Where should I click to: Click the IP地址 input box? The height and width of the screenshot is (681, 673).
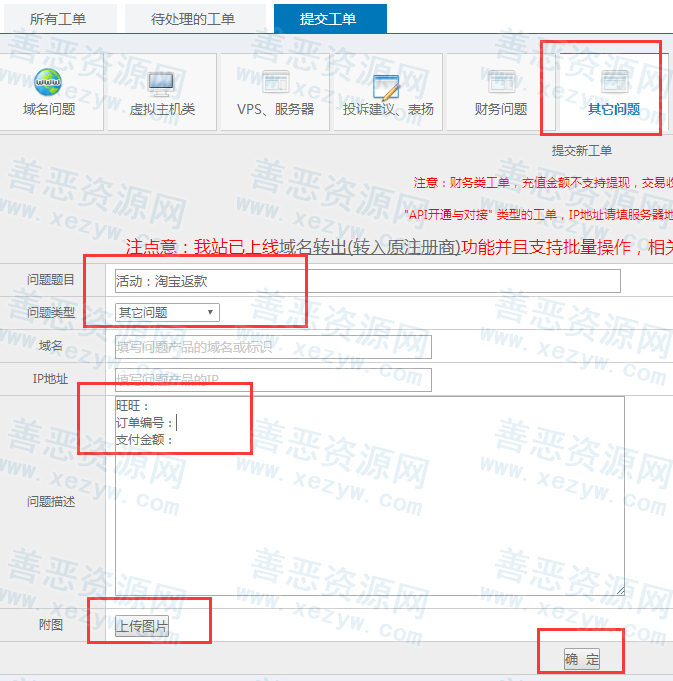click(x=273, y=380)
